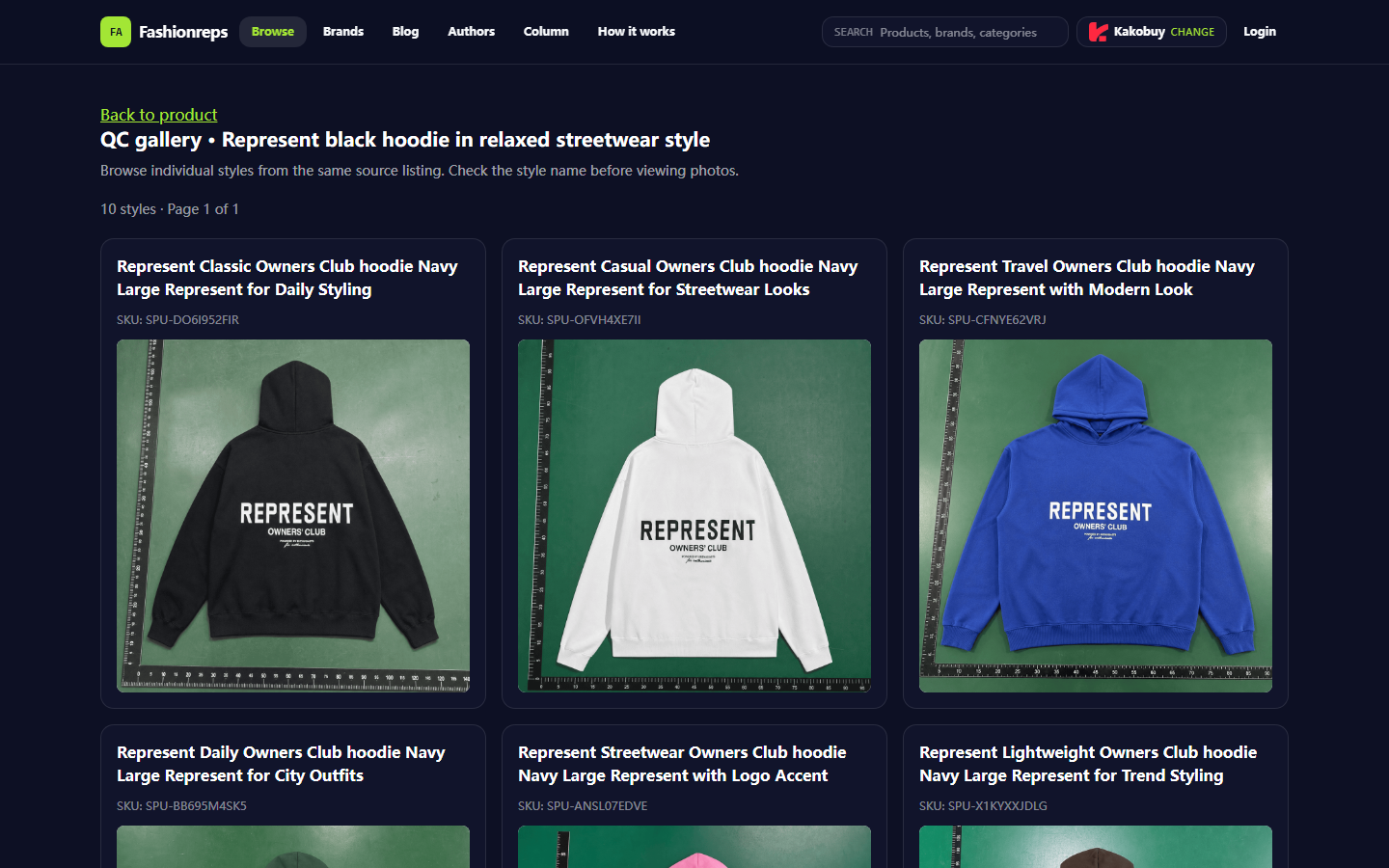Click the green FA logo icon
The width and height of the screenshot is (1389, 868).
116,32
